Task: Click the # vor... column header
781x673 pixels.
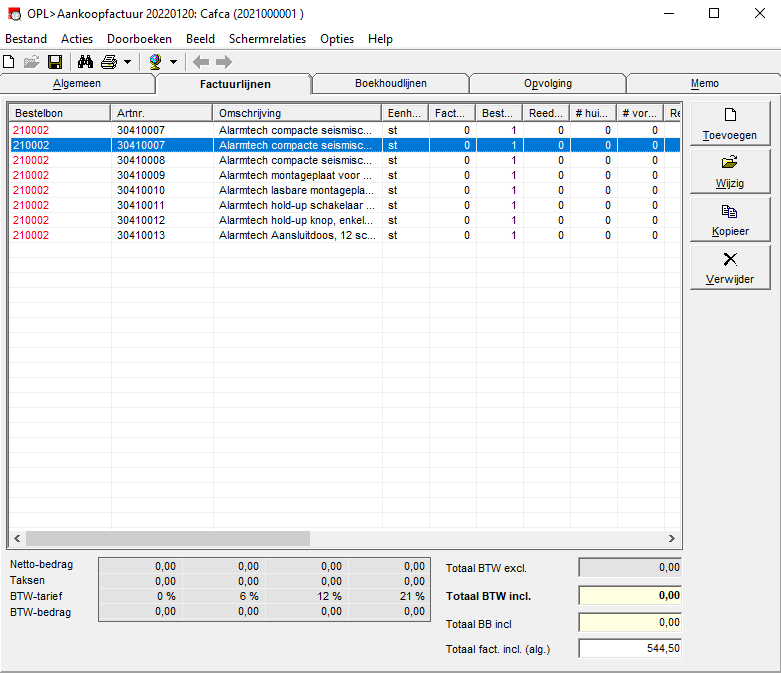Action: pyautogui.click(x=640, y=113)
